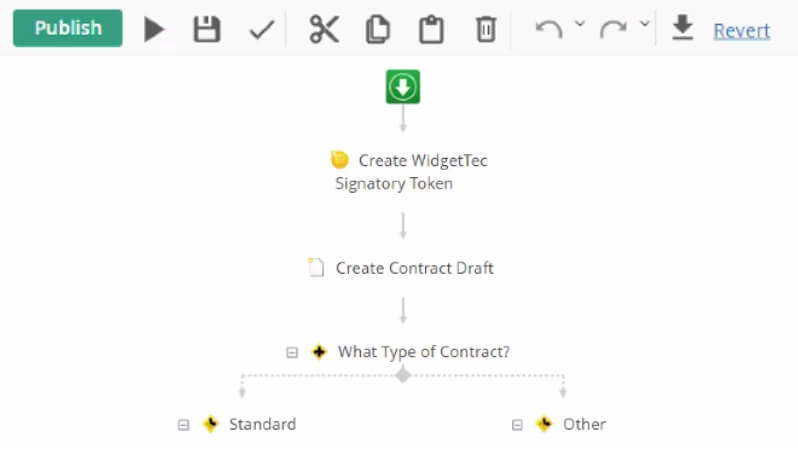The height and width of the screenshot is (450, 798).
Task: Redo the last undone action
Action: [613, 29]
